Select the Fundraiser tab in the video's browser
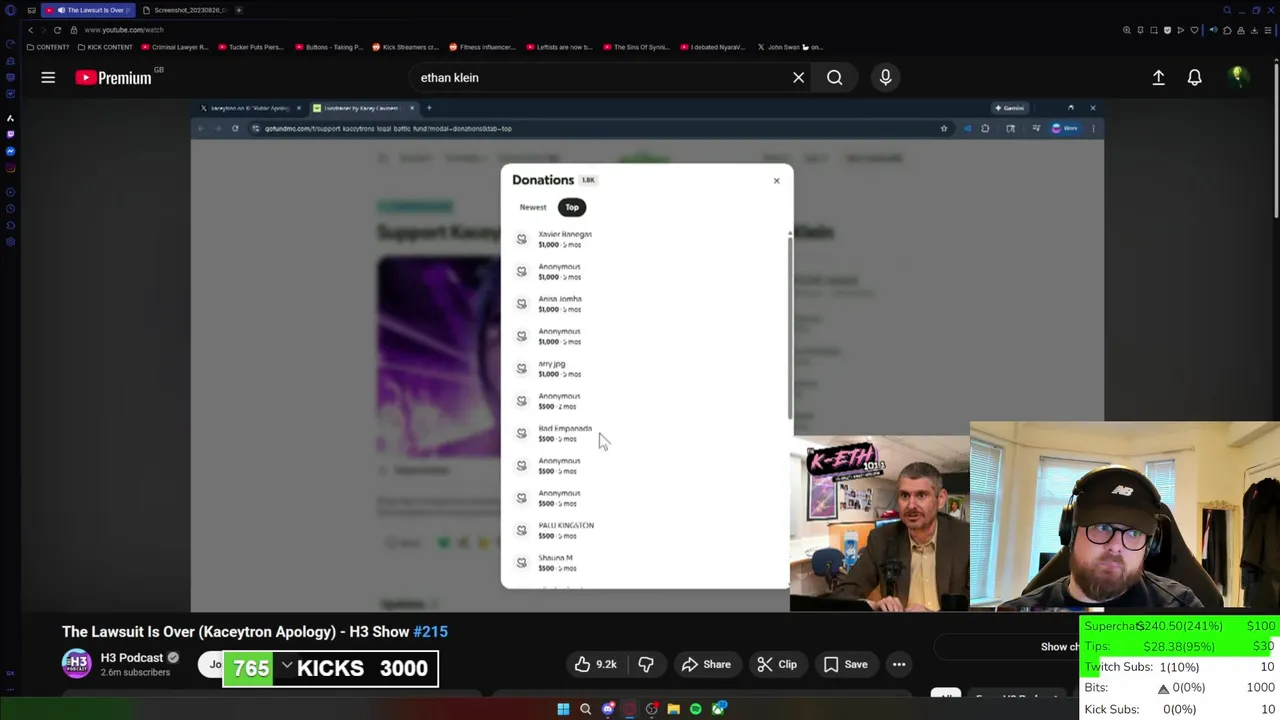 [x=362, y=108]
